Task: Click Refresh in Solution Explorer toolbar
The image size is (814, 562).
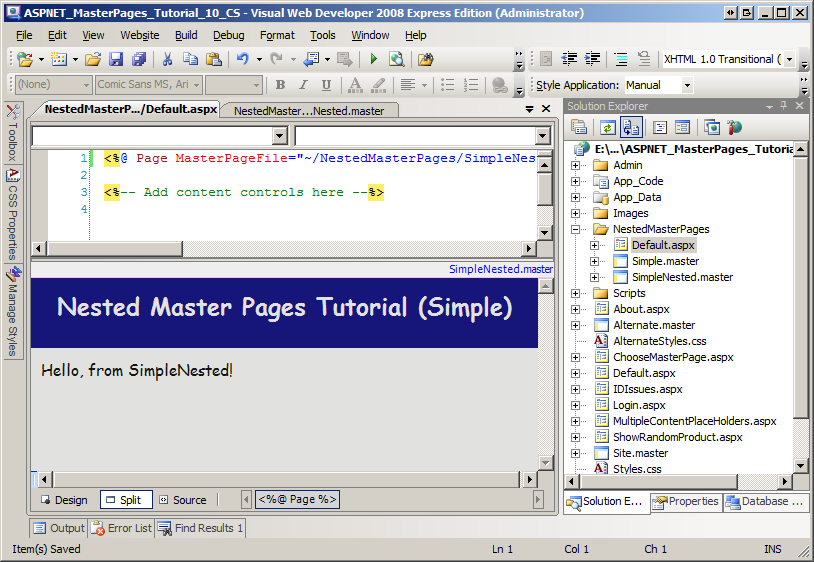Action: (606, 127)
